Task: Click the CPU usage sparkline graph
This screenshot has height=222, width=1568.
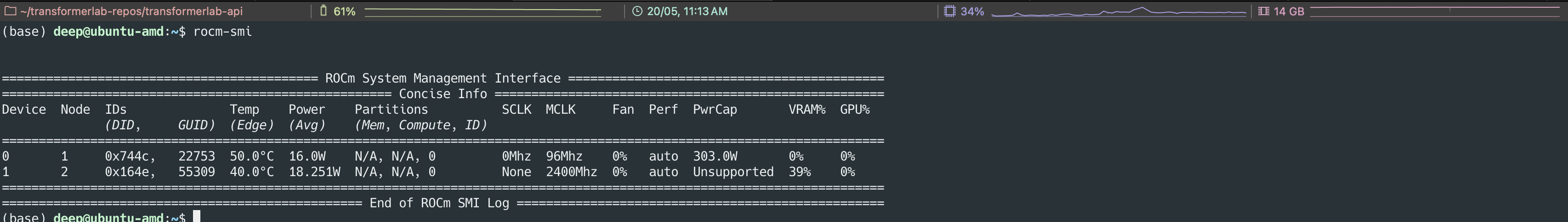Action: 1119,11
